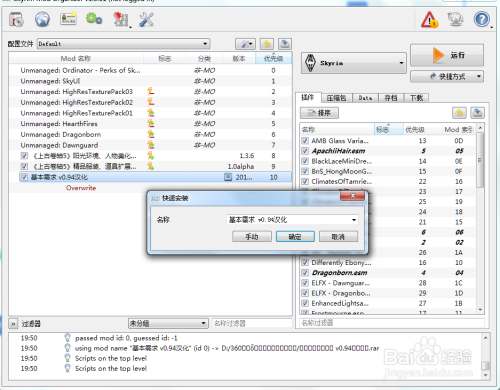500x390 pixels.
Task: Click the green gears executables icon
Action: pos(94,19)
